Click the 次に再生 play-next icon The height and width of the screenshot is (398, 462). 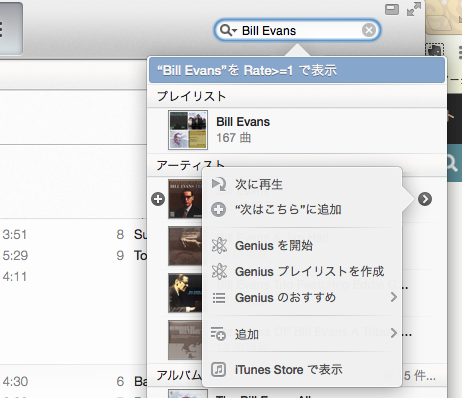(219, 184)
